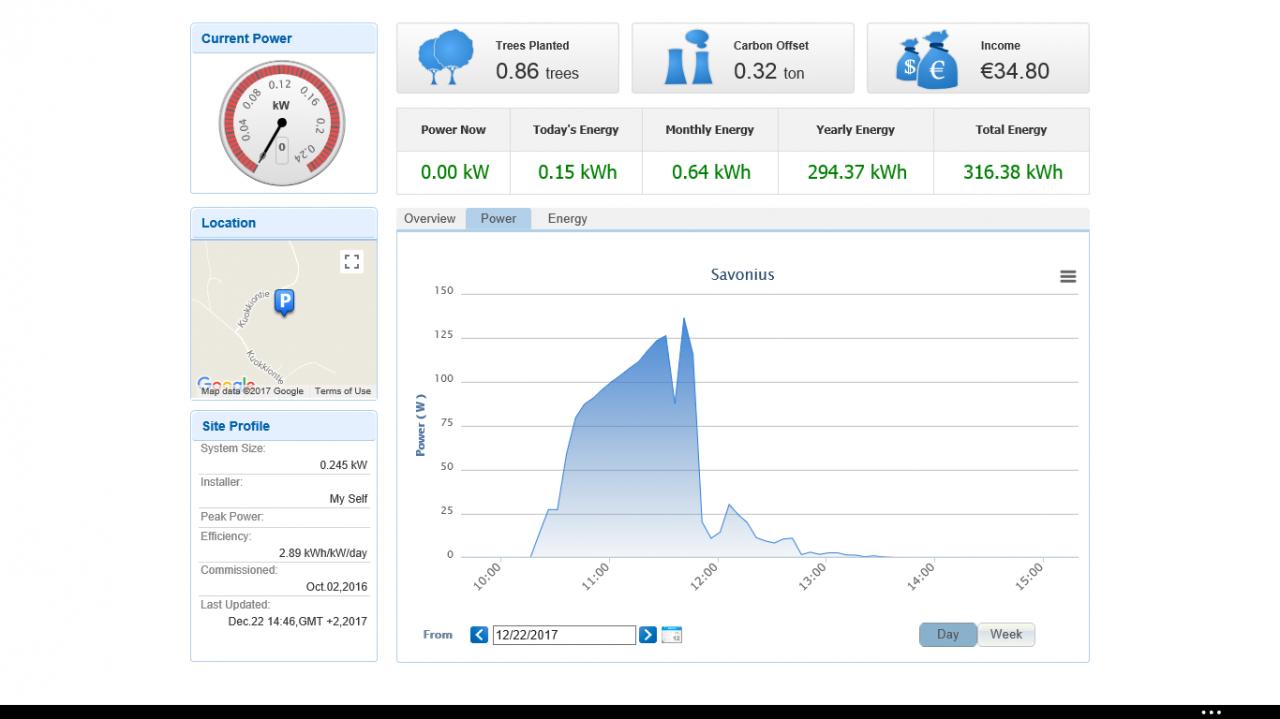Screen dimensions: 1280x719
Task: Click the Carbon Offset value 0.32 ton
Action: (769, 71)
